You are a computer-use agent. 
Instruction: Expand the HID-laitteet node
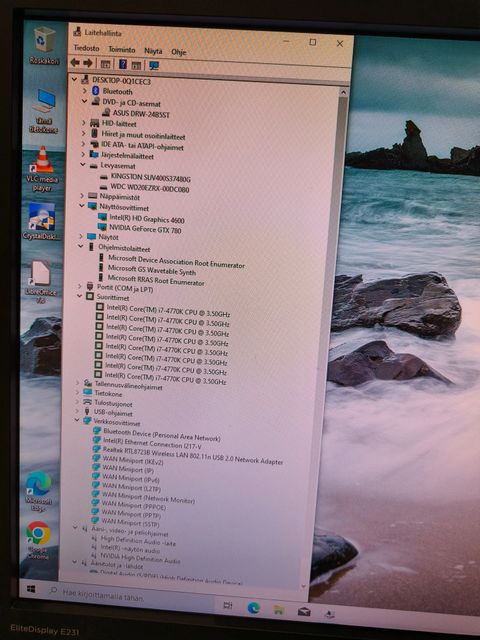pyautogui.click(x=84, y=122)
